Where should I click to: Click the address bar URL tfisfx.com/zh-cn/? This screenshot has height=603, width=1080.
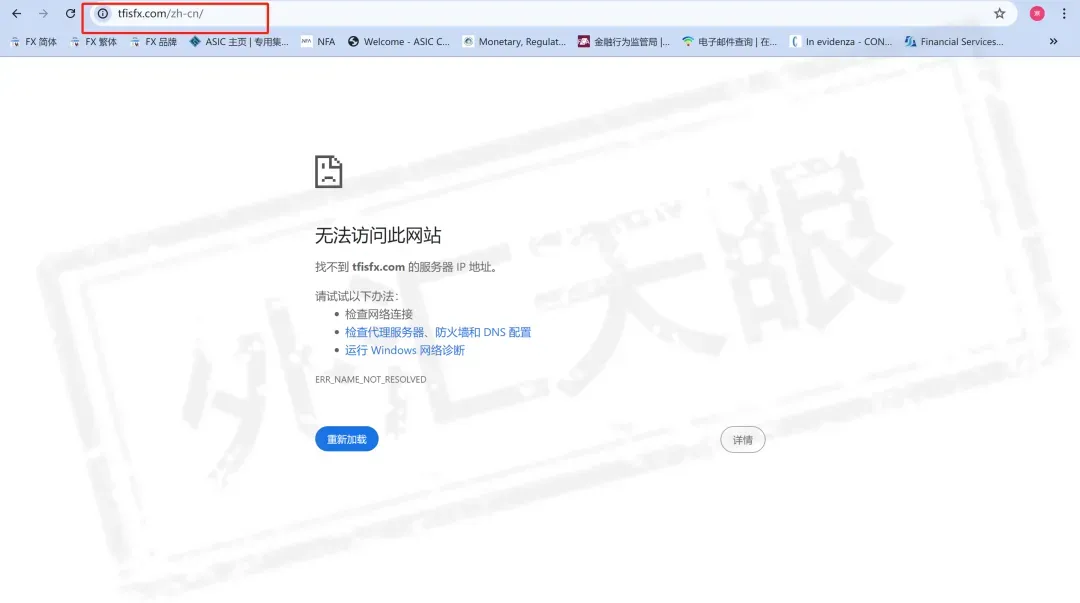click(160, 13)
